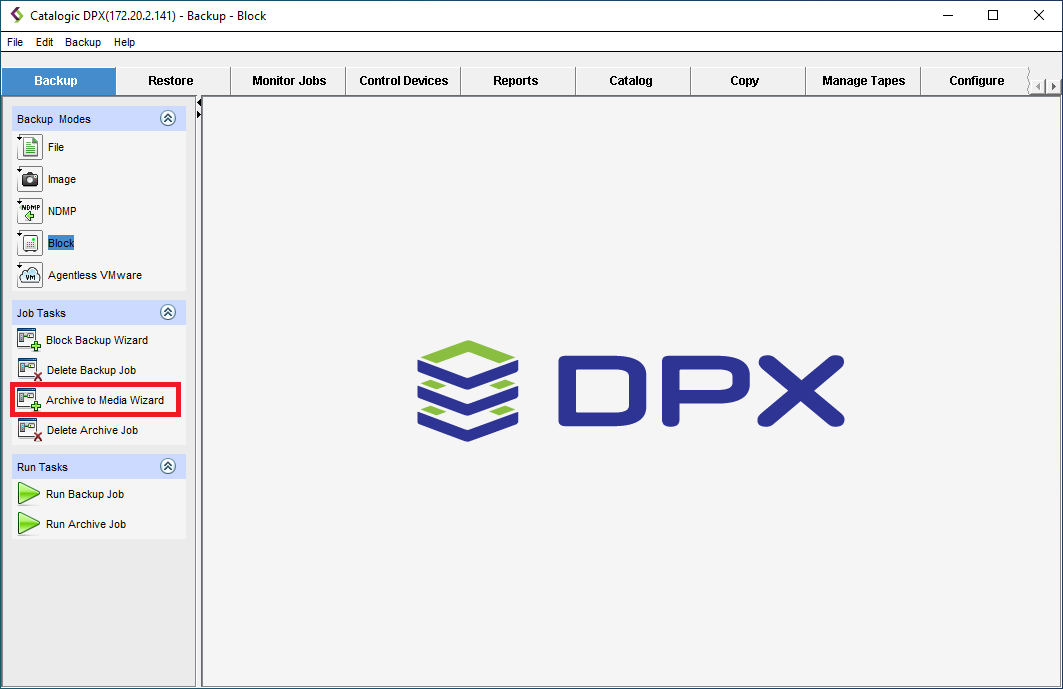The height and width of the screenshot is (689, 1063).
Task: Launch the Block Backup Wizard icon
Action: pos(29,341)
